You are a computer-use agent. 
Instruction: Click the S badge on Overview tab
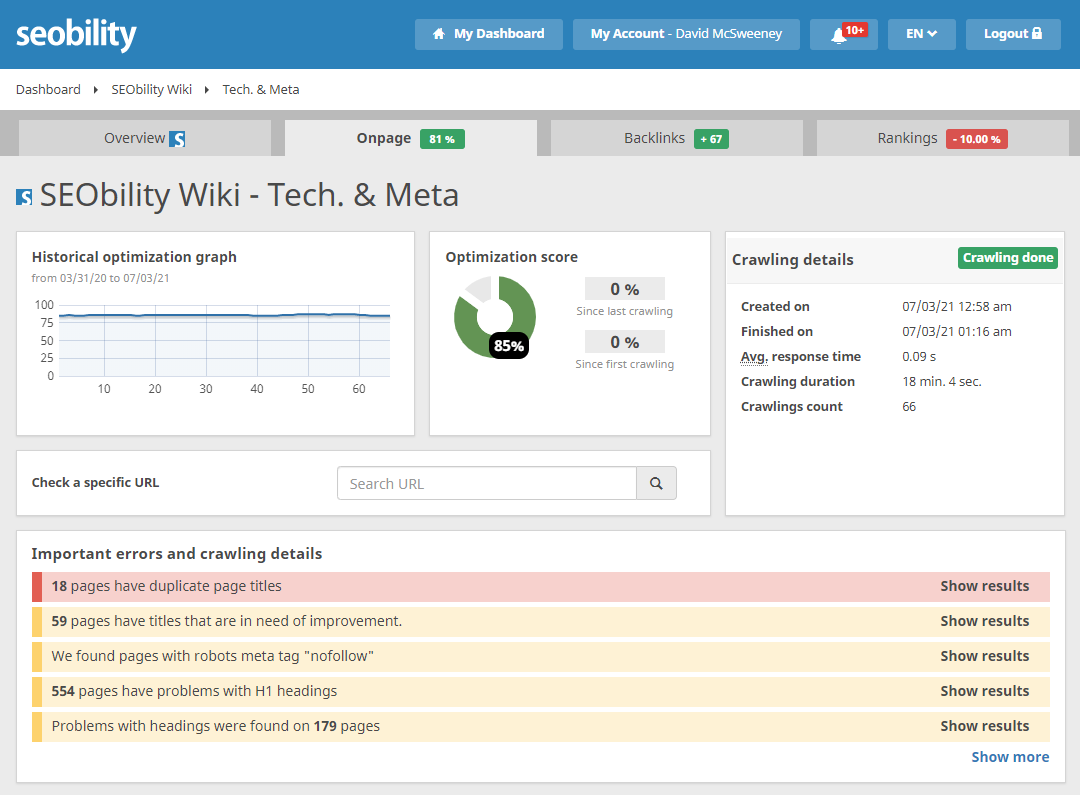177,139
